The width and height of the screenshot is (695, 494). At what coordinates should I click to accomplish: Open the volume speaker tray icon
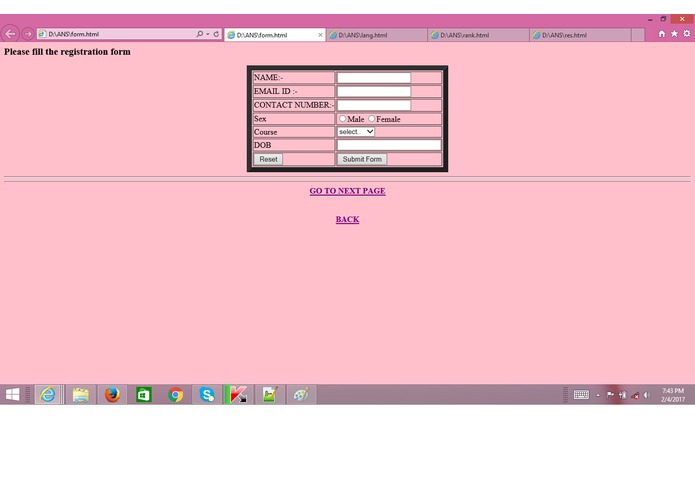coord(647,395)
